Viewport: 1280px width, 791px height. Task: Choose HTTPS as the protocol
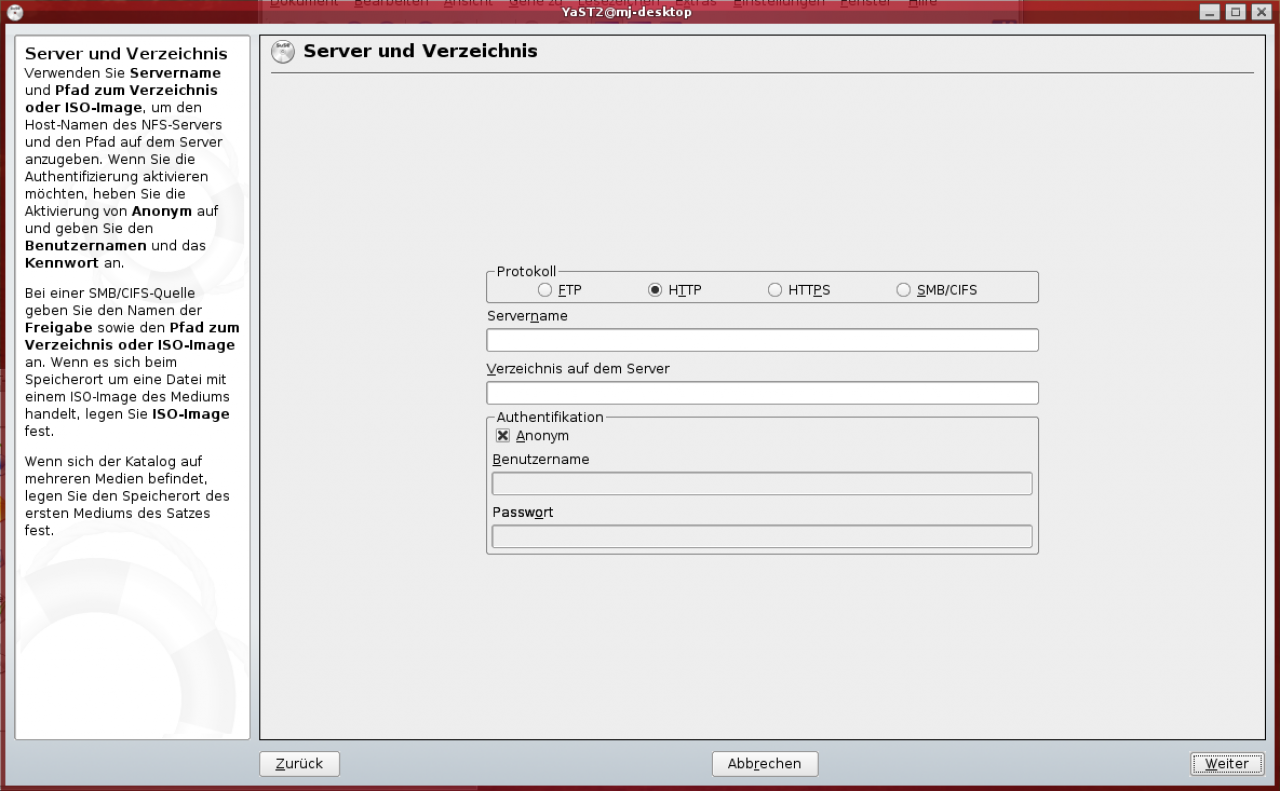click(x=775, y=290)
